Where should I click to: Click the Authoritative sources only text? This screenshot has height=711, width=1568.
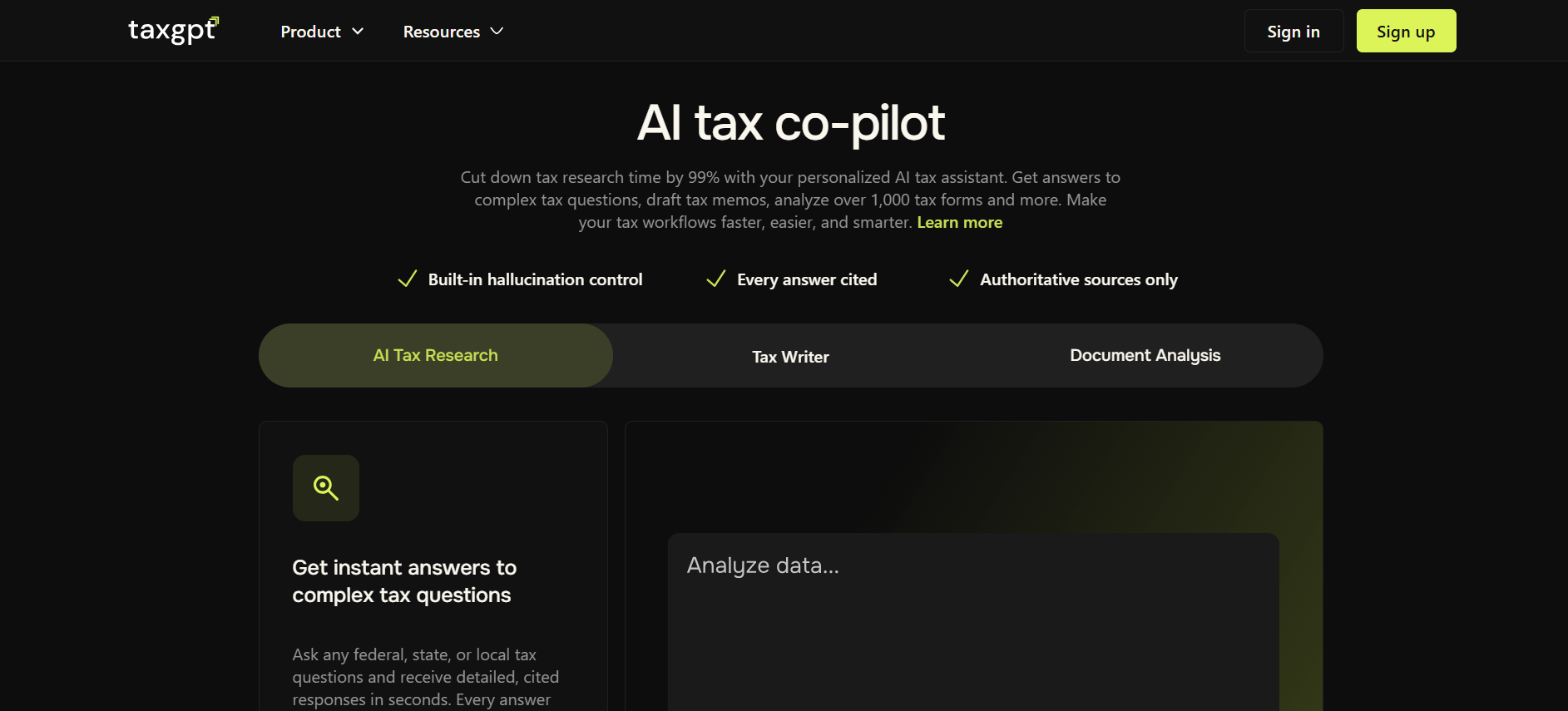[1079, 279]
